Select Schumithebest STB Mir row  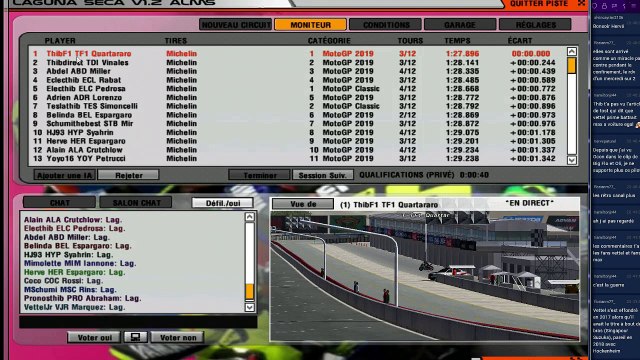(x=297, y=124)
